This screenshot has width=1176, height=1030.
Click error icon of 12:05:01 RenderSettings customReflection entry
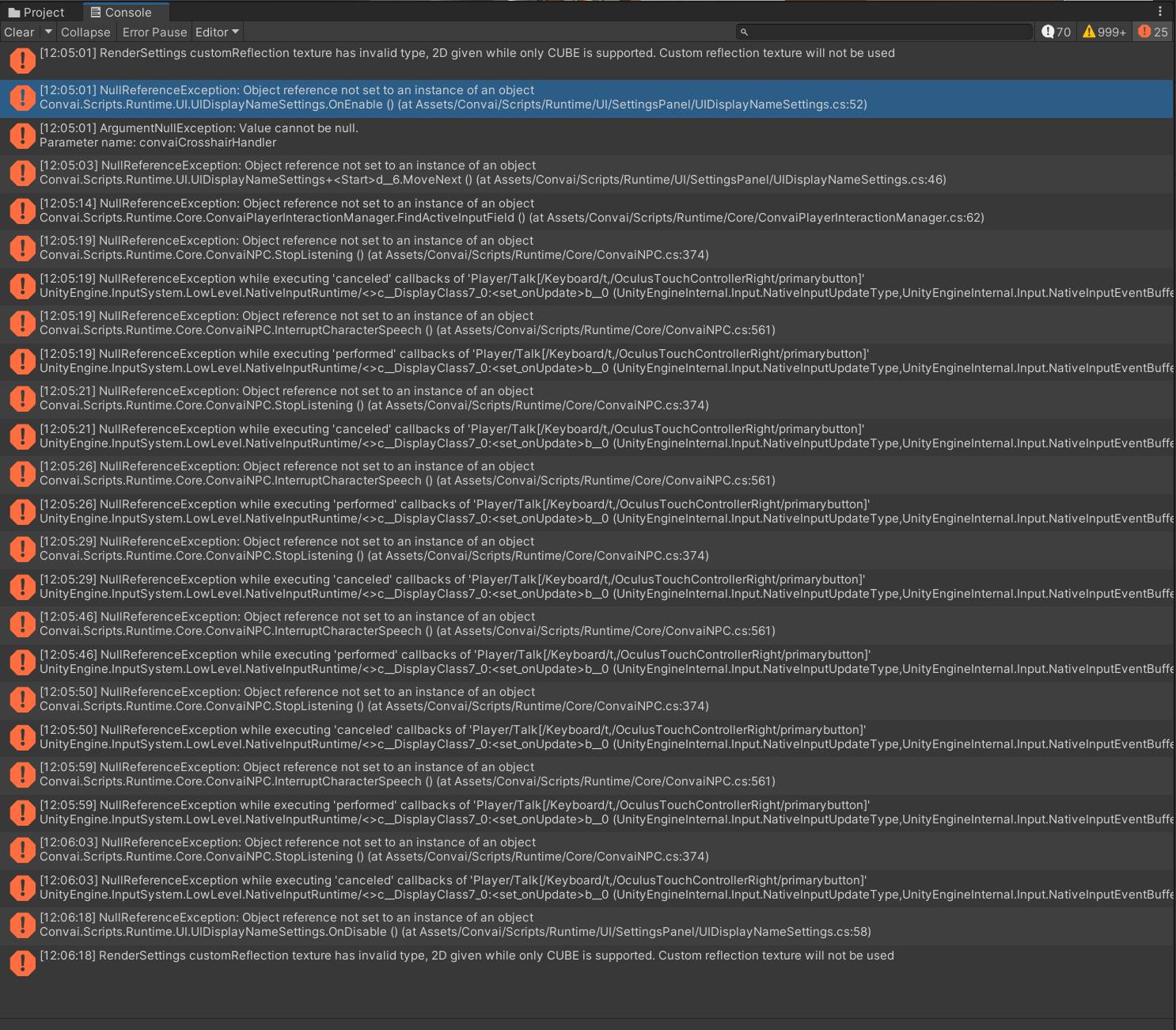pos(22,60)
